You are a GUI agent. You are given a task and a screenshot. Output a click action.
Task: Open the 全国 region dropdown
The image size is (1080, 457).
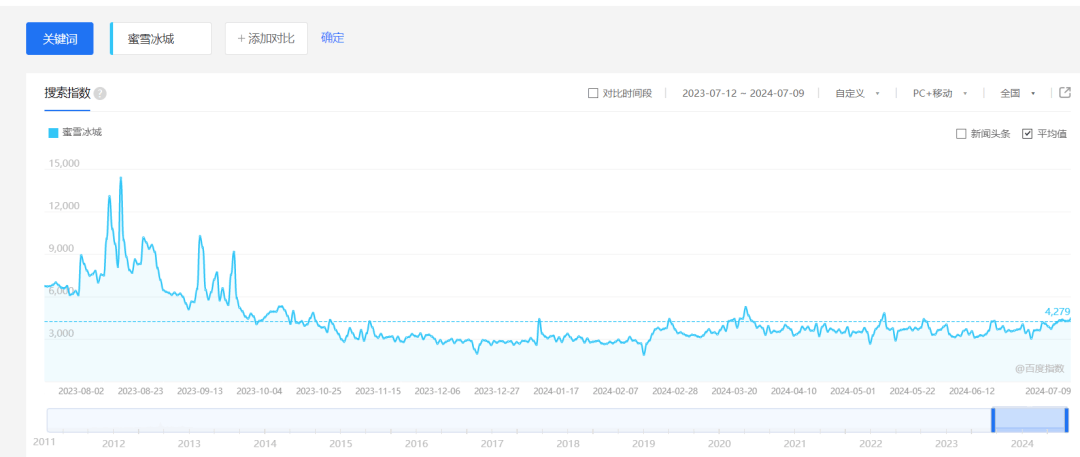(1017, 93)
